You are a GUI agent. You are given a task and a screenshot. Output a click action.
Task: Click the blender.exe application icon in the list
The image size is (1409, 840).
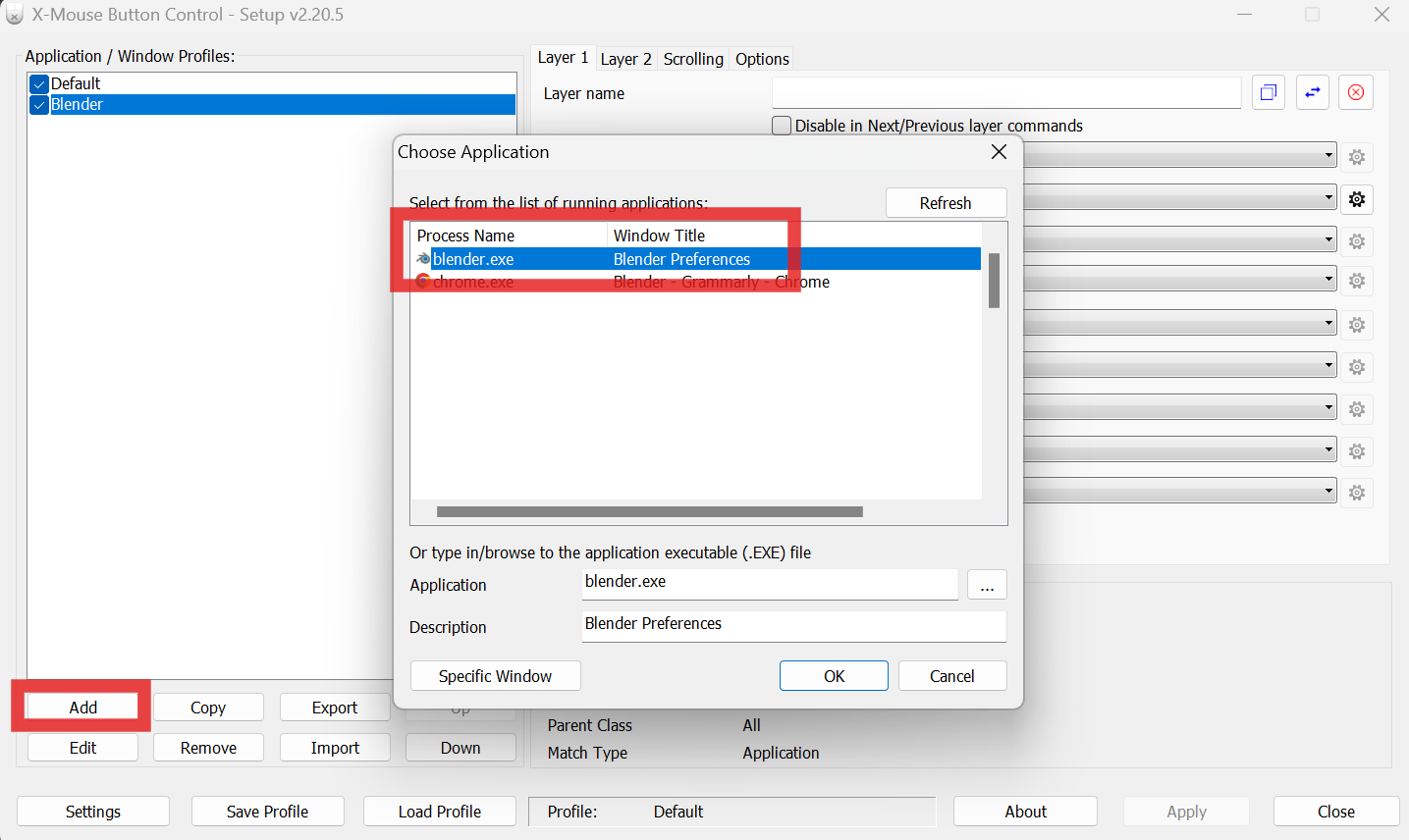click(423, 258)
